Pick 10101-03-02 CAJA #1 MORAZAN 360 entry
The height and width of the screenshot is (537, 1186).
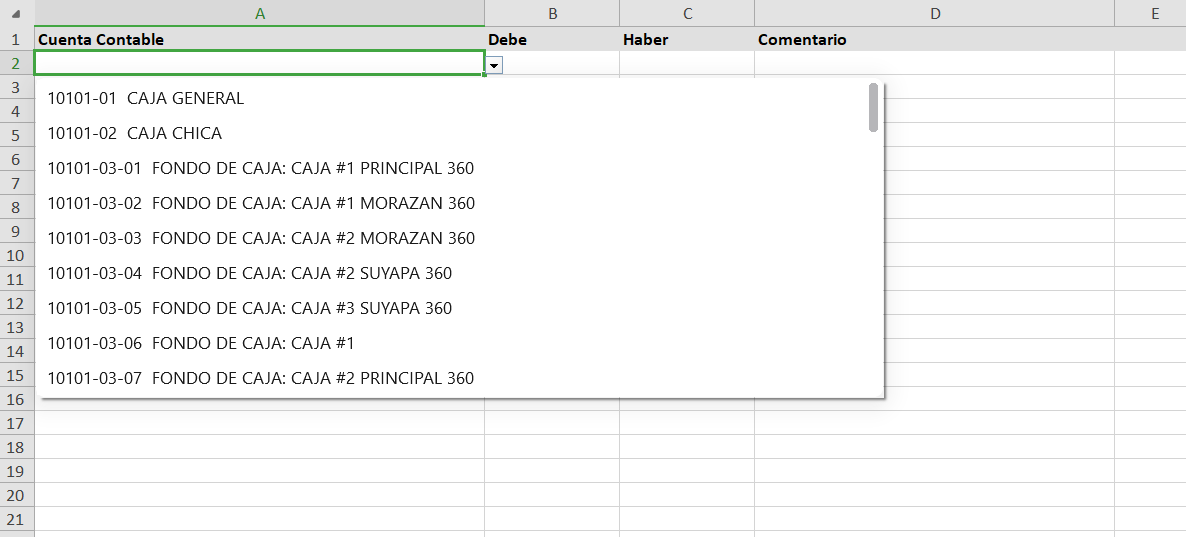459,203
